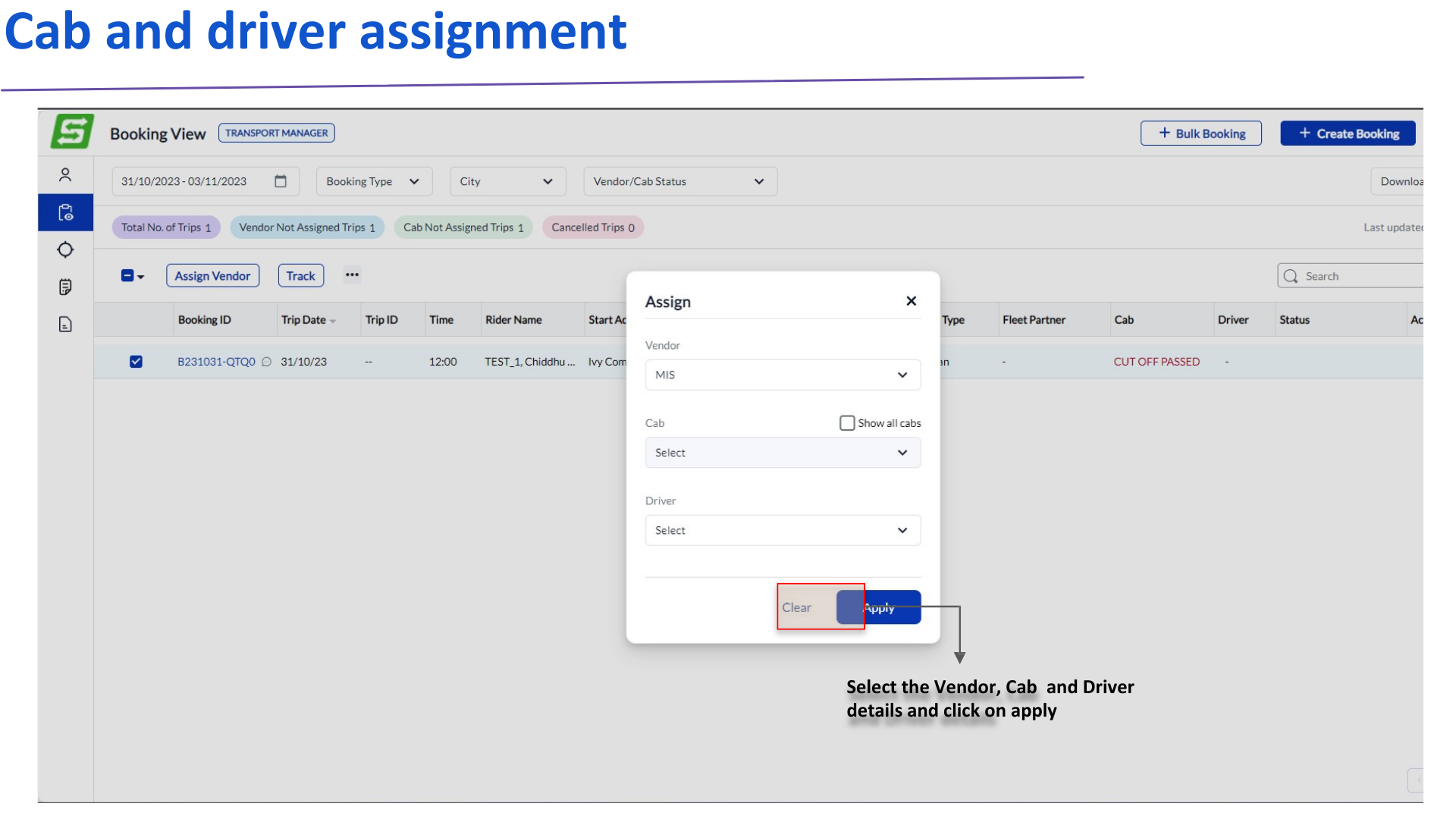Image resolution: width=1456 pixels, height=819 pixels.
Task: Open the booking view sidebar icon
Action: [x=65, y=213]
